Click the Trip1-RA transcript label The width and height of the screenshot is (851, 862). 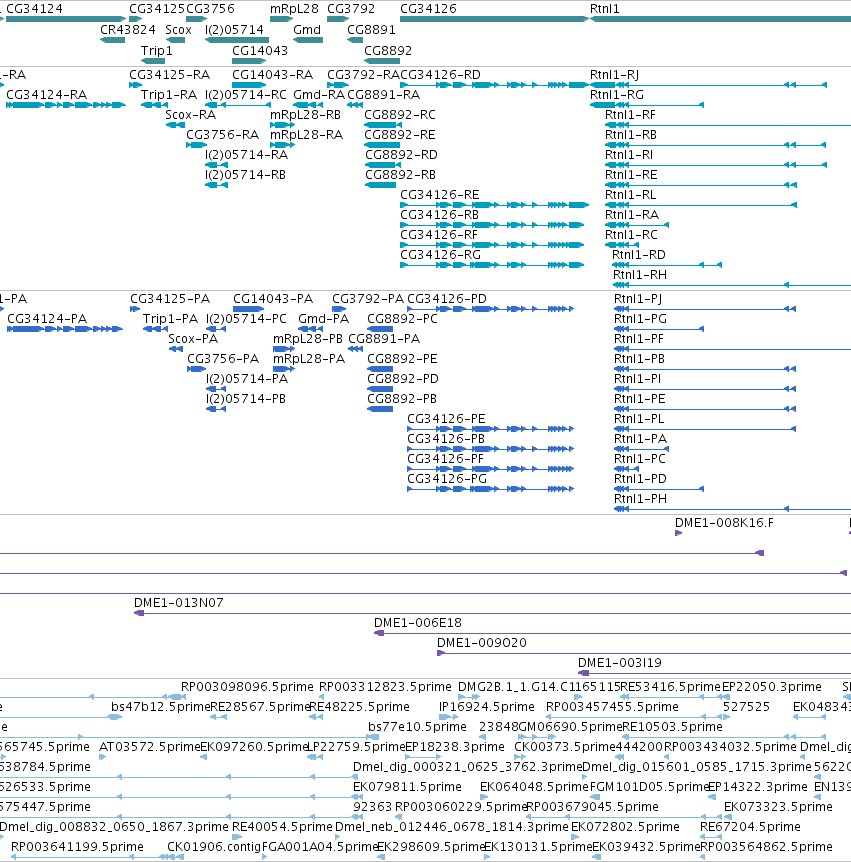pos(169,95)
